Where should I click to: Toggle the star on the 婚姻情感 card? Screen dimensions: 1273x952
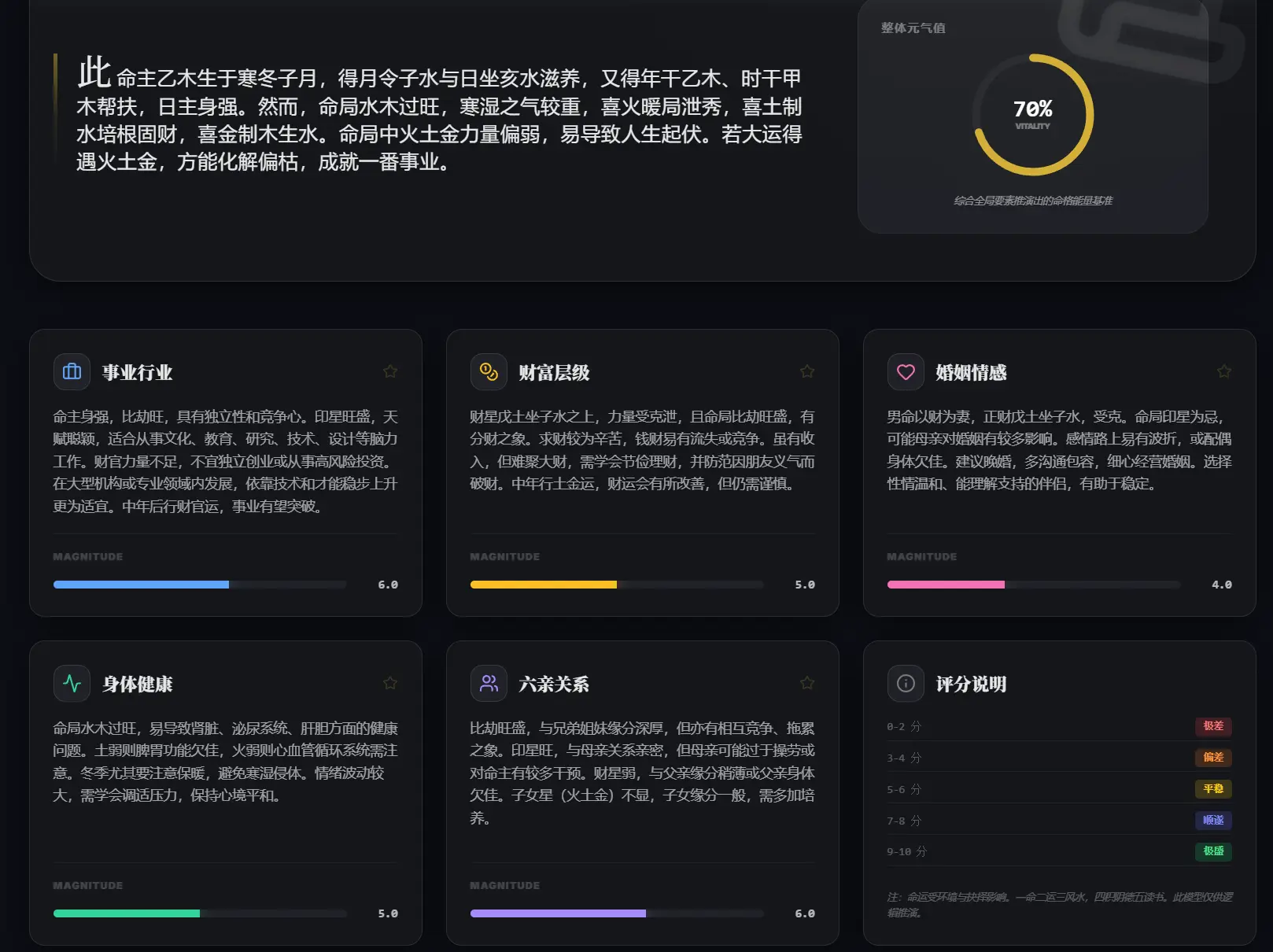[1224, 371]
